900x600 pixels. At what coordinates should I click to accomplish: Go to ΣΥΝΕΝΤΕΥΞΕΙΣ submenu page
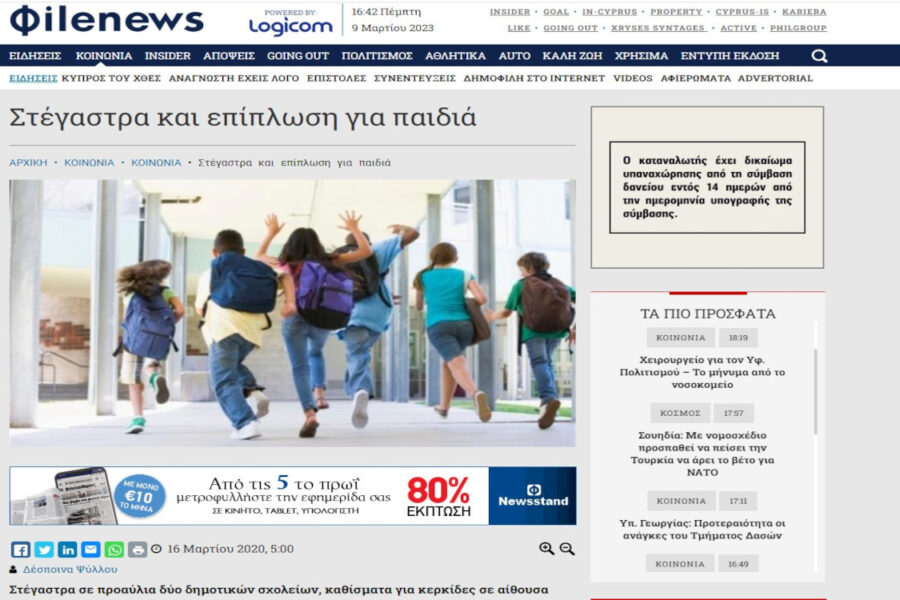point(415,78)
